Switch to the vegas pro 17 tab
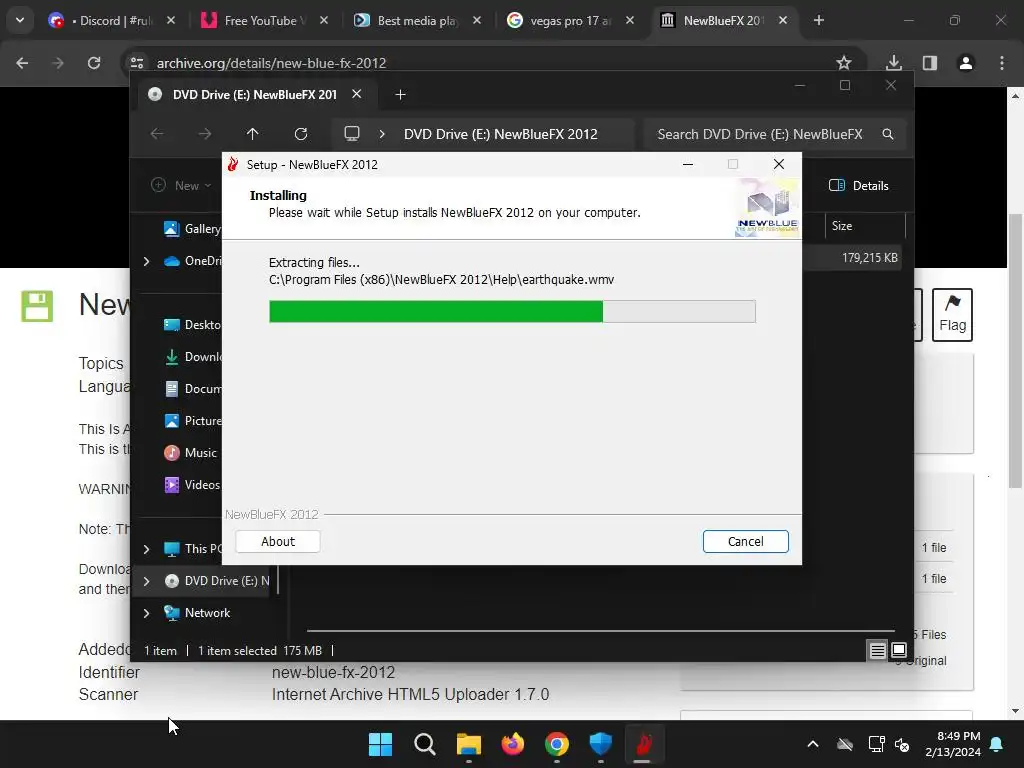 569,21
